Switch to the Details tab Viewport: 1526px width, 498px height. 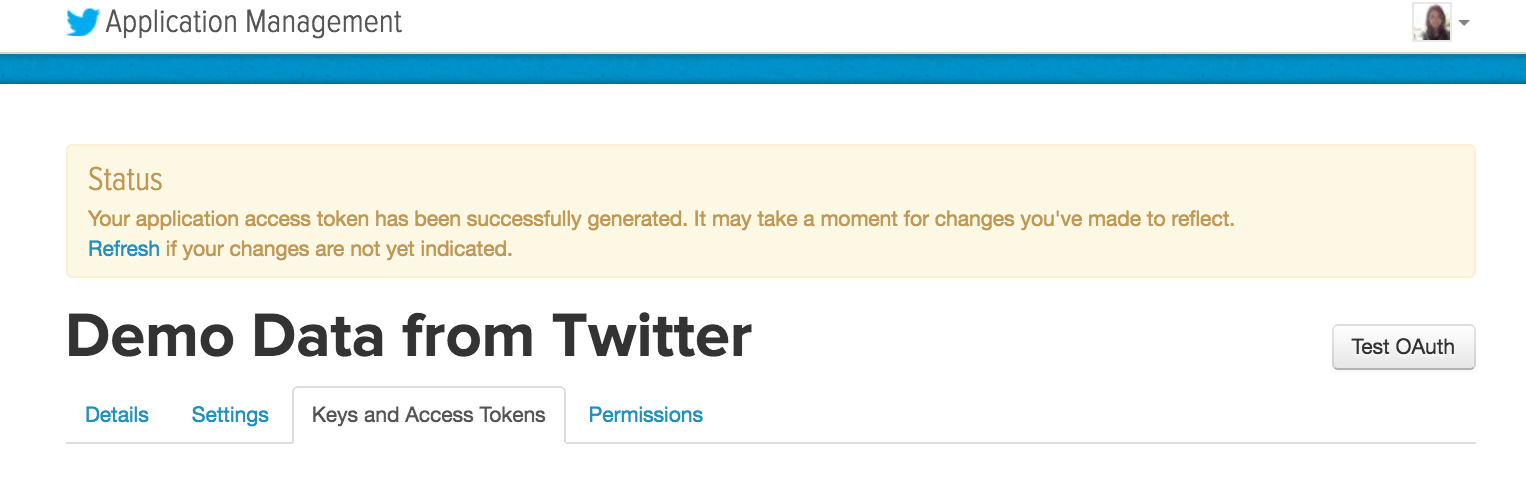click(x=117, y=415)
